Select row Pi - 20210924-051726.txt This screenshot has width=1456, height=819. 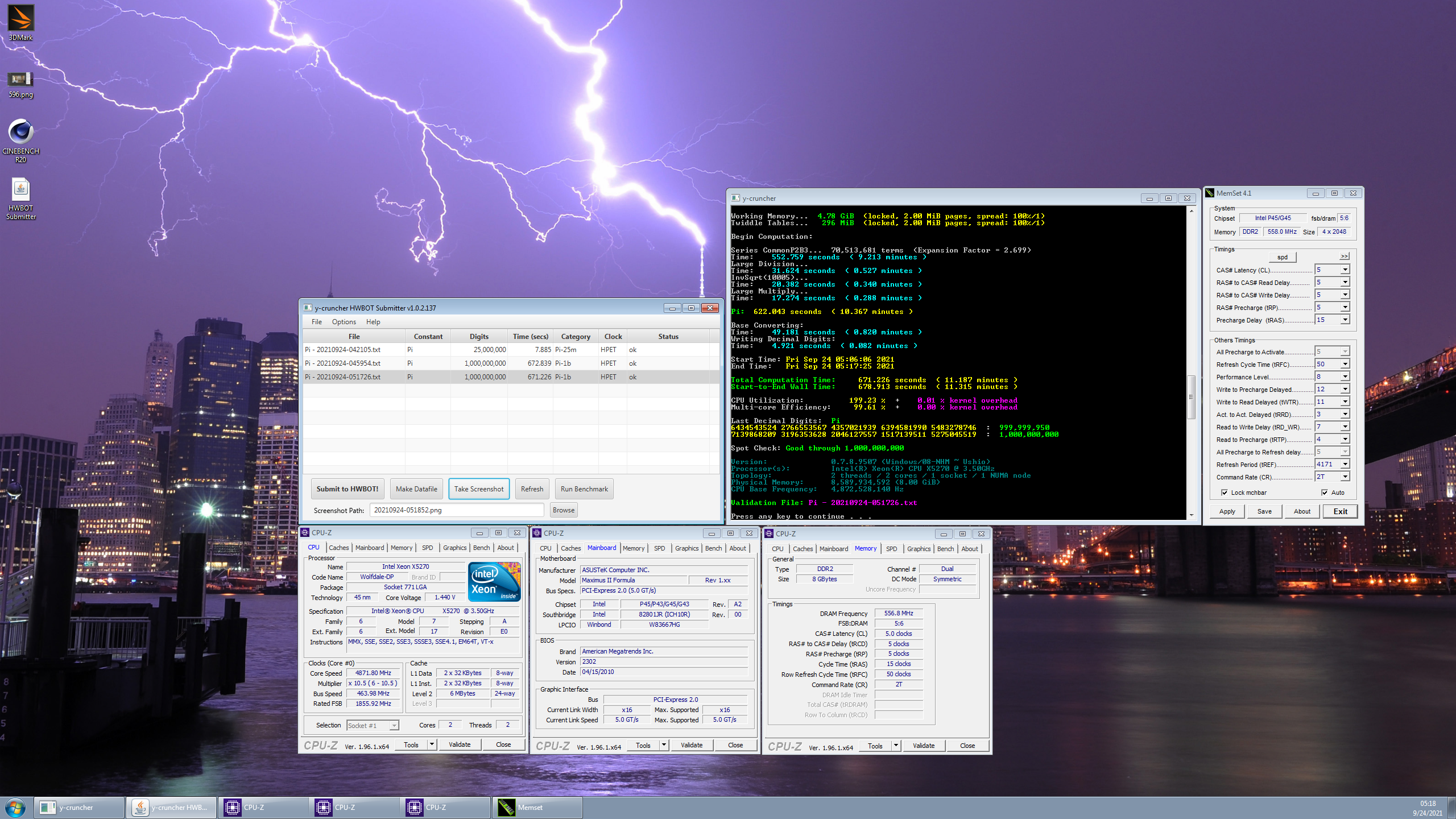[511, 377]
